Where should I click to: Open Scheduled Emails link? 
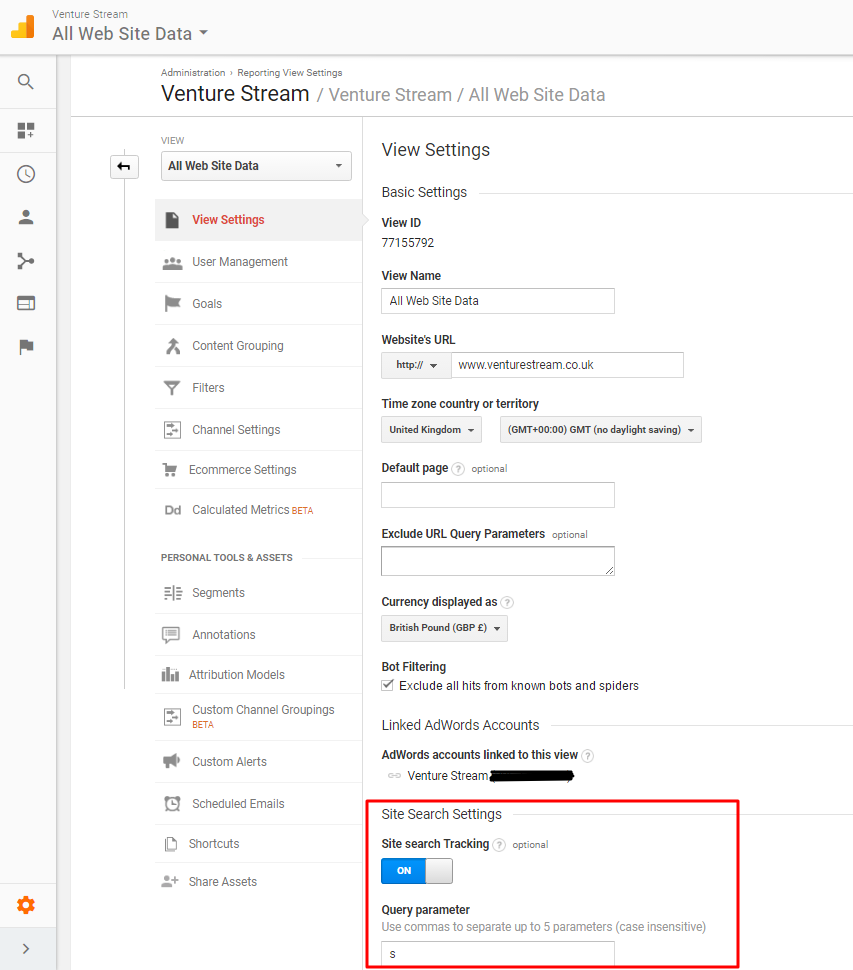pyautogui.click(x=238, y=804)
